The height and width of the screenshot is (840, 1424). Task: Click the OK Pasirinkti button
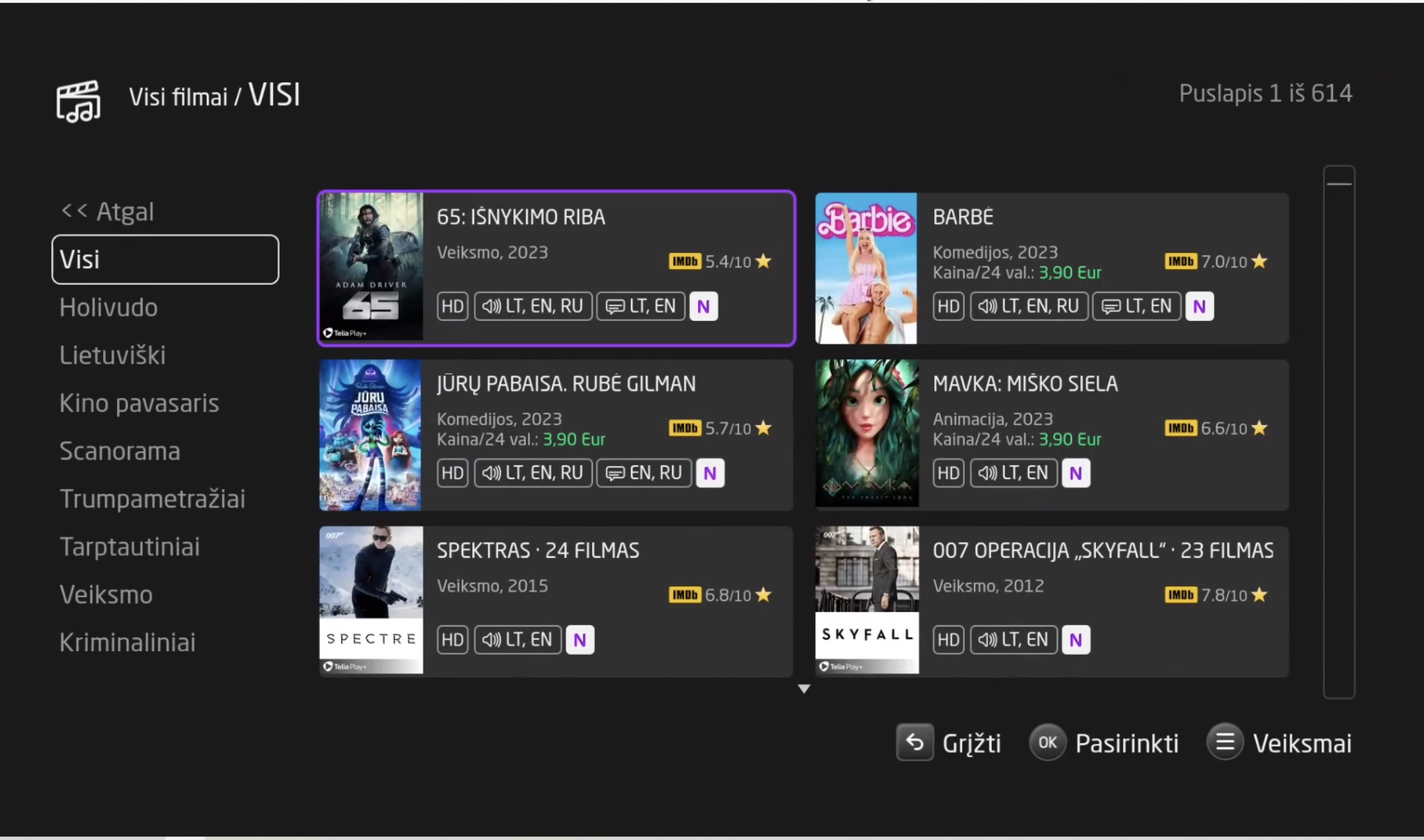(x=1104, y=743)
